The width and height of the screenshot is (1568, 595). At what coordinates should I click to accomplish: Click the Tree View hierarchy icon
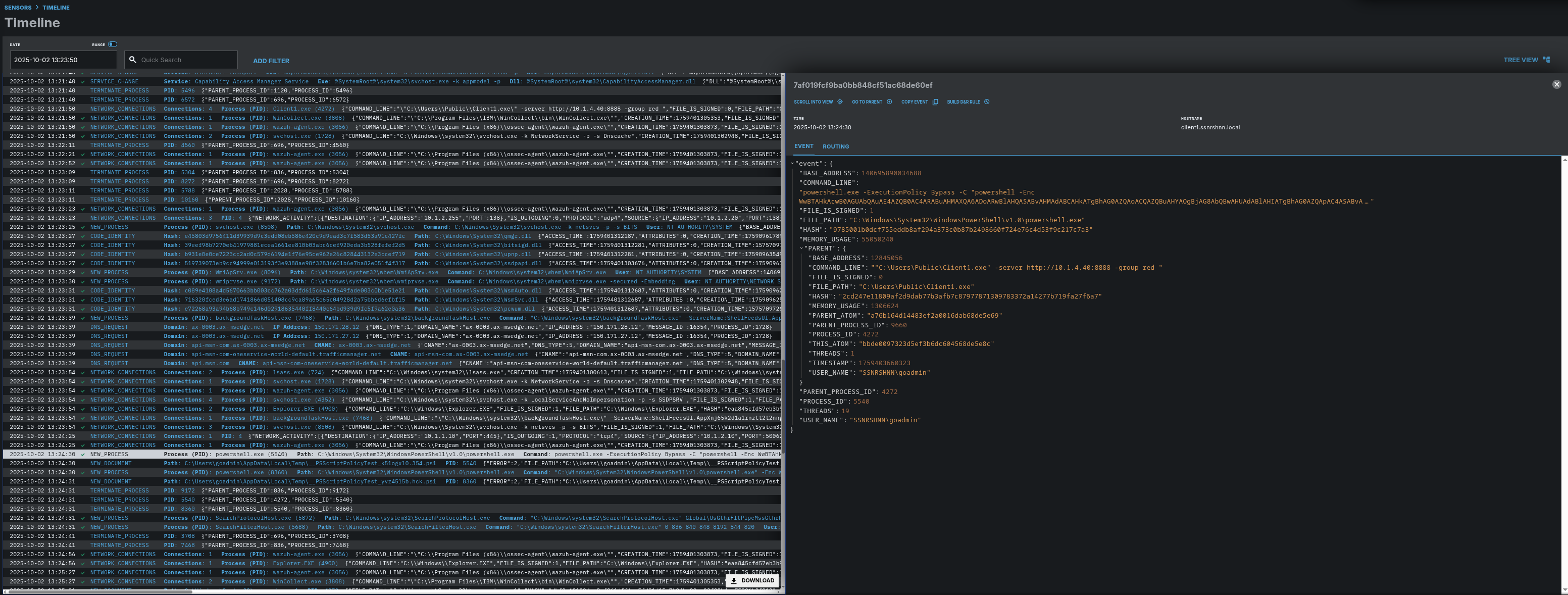1546,60
